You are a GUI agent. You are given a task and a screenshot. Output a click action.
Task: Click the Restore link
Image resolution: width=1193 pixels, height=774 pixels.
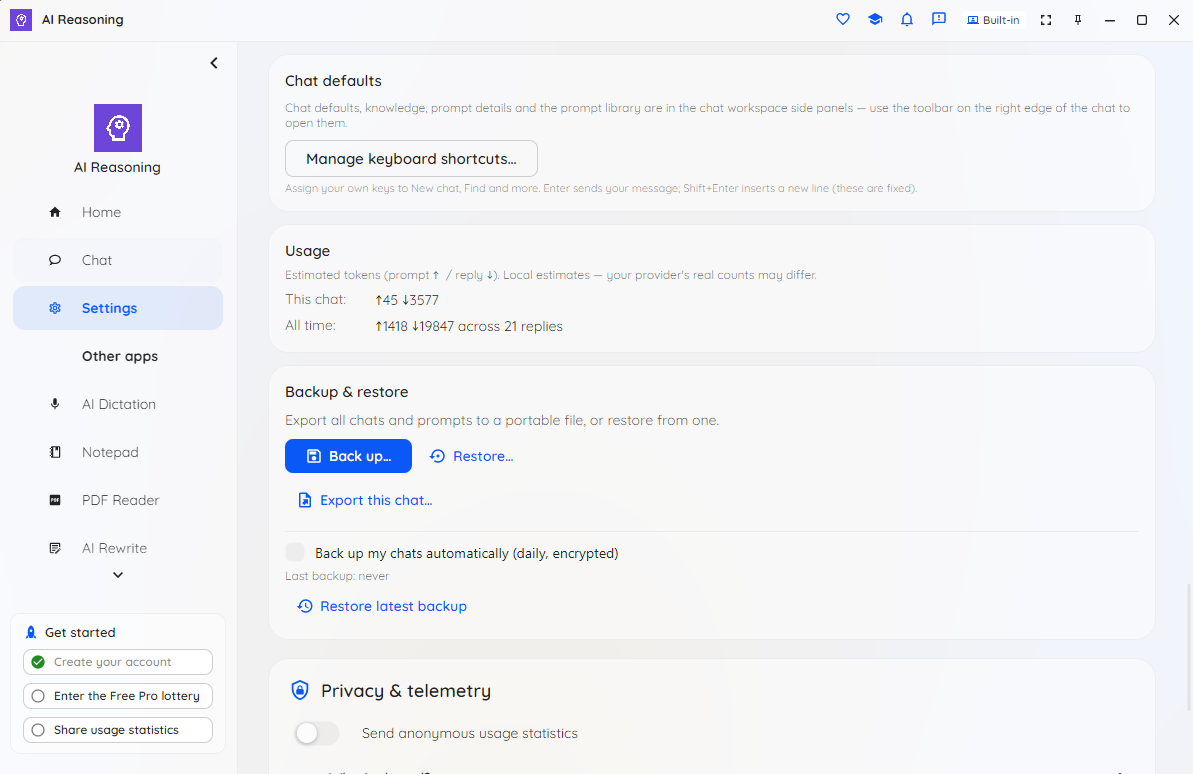click(472, 456)
